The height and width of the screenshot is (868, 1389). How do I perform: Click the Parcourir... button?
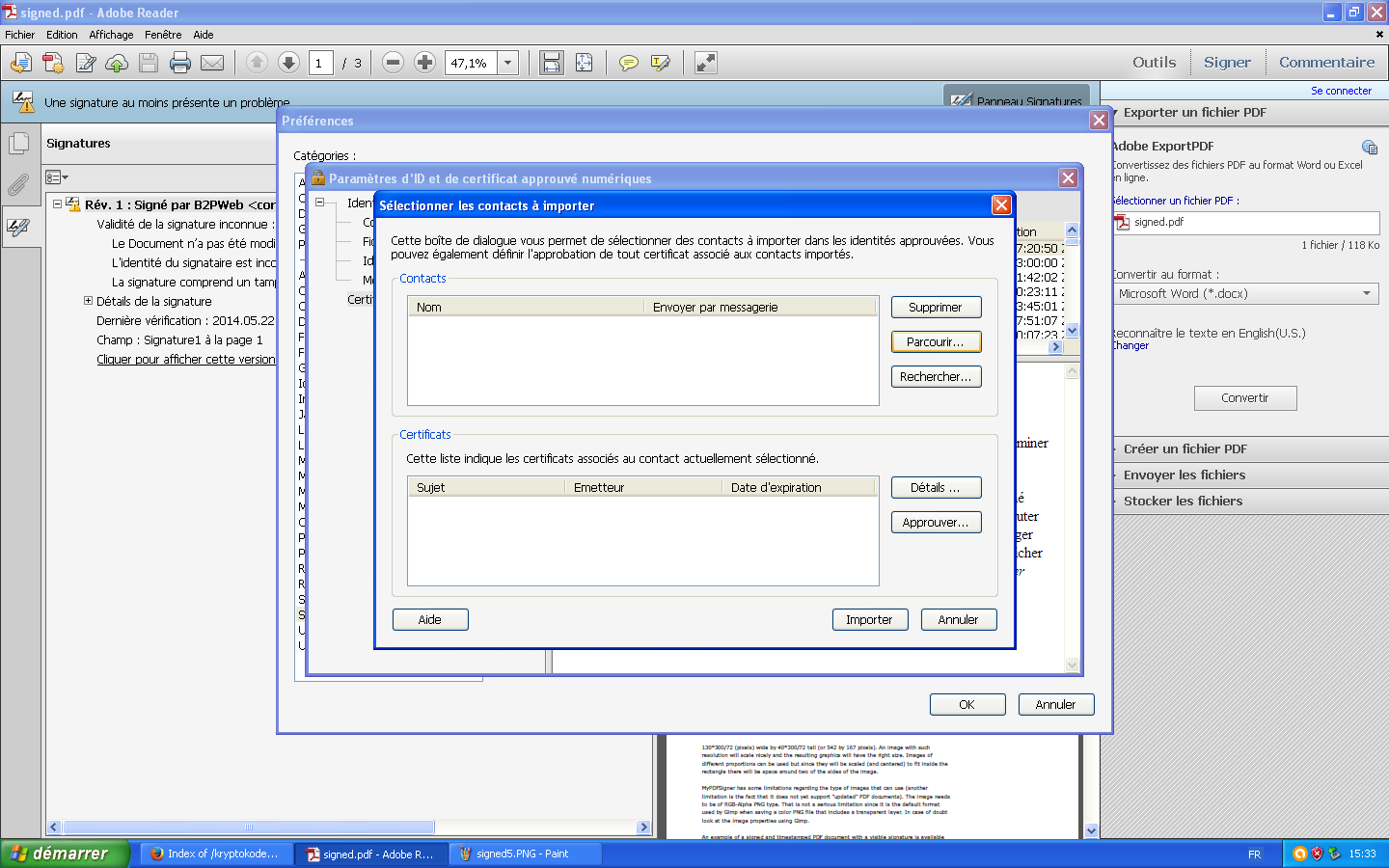935,342
